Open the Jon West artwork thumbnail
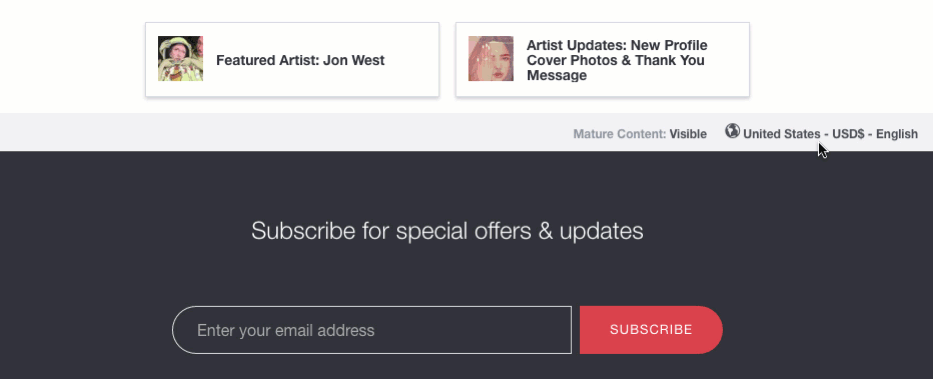The width and height of the screenshot is (933, 379). [x=180, y=58]
